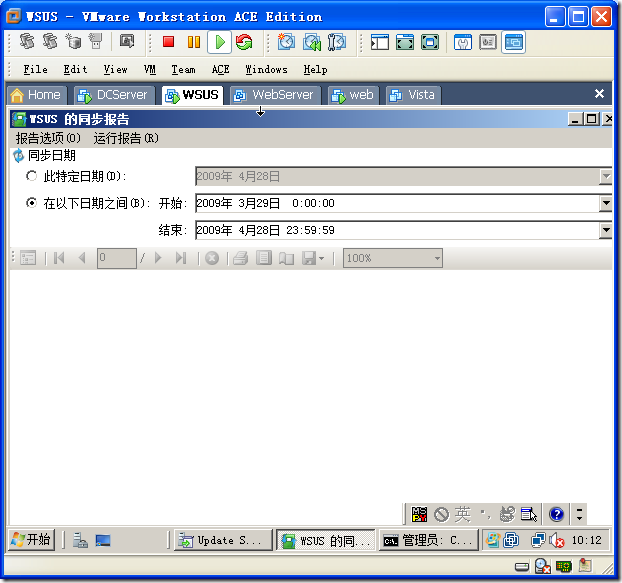Switch to the DCServer tab

(114, 95)
